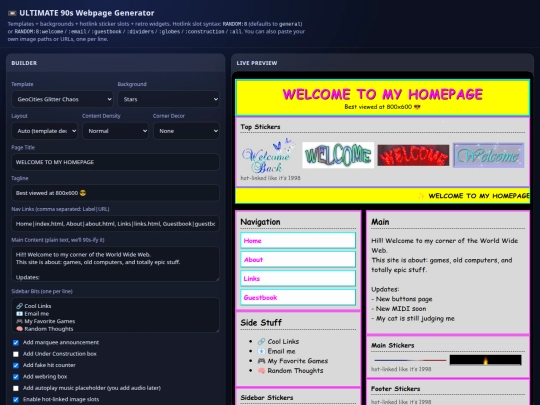Open the Layout dropdown
The image size is (540, 405).
44,131
